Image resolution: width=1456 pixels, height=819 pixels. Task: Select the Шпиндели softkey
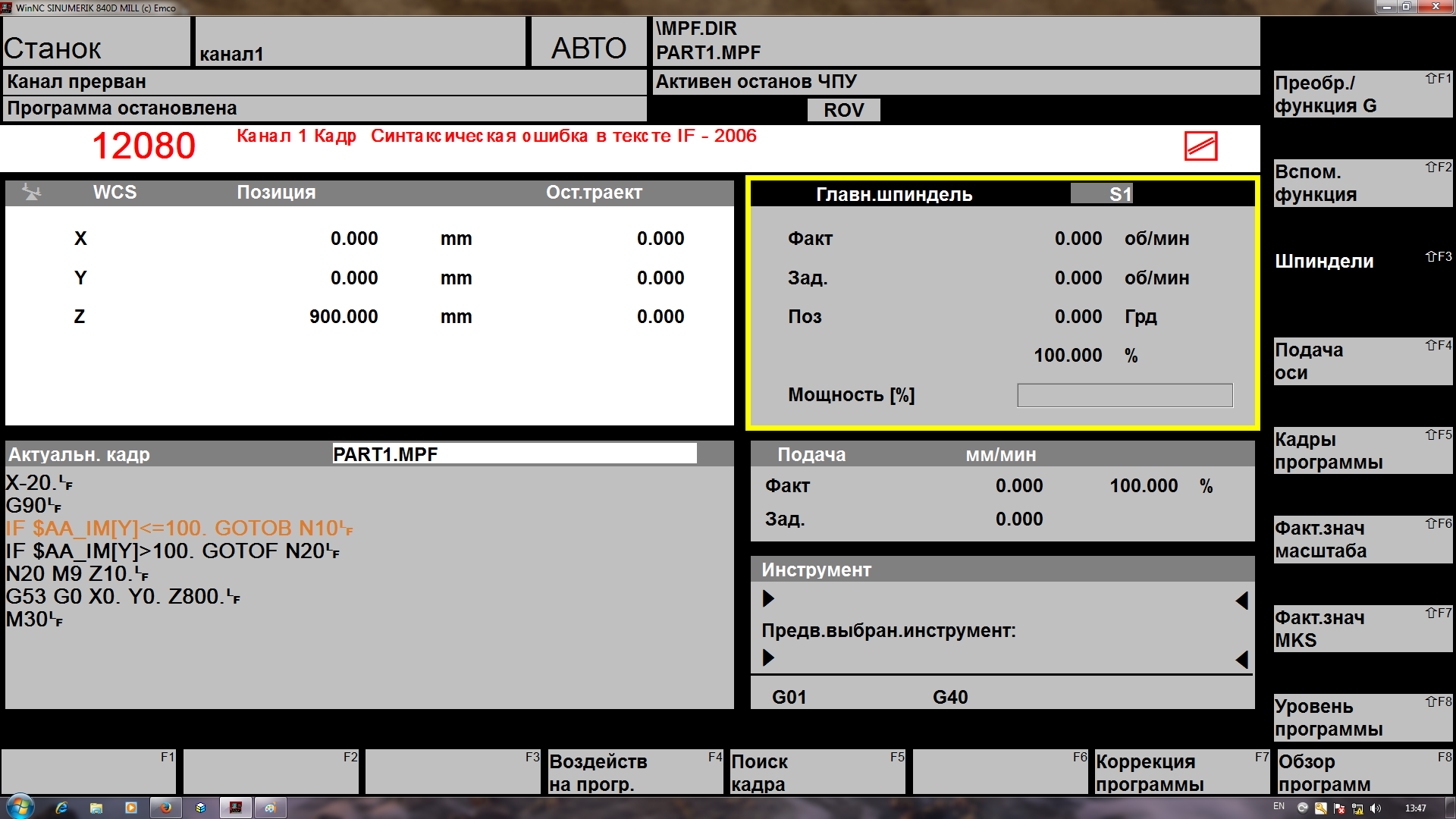click(x=1363, y=272)
